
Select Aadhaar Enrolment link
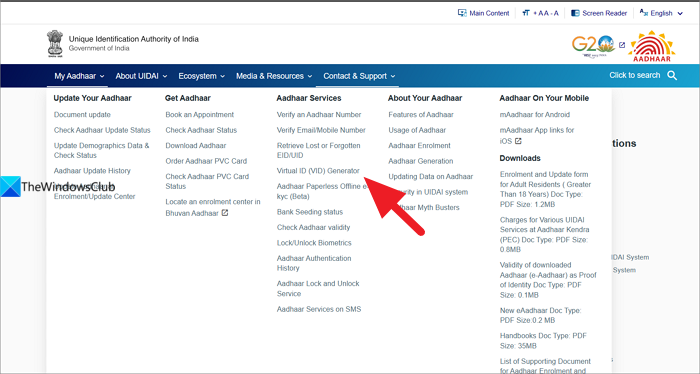pos(419,145)
